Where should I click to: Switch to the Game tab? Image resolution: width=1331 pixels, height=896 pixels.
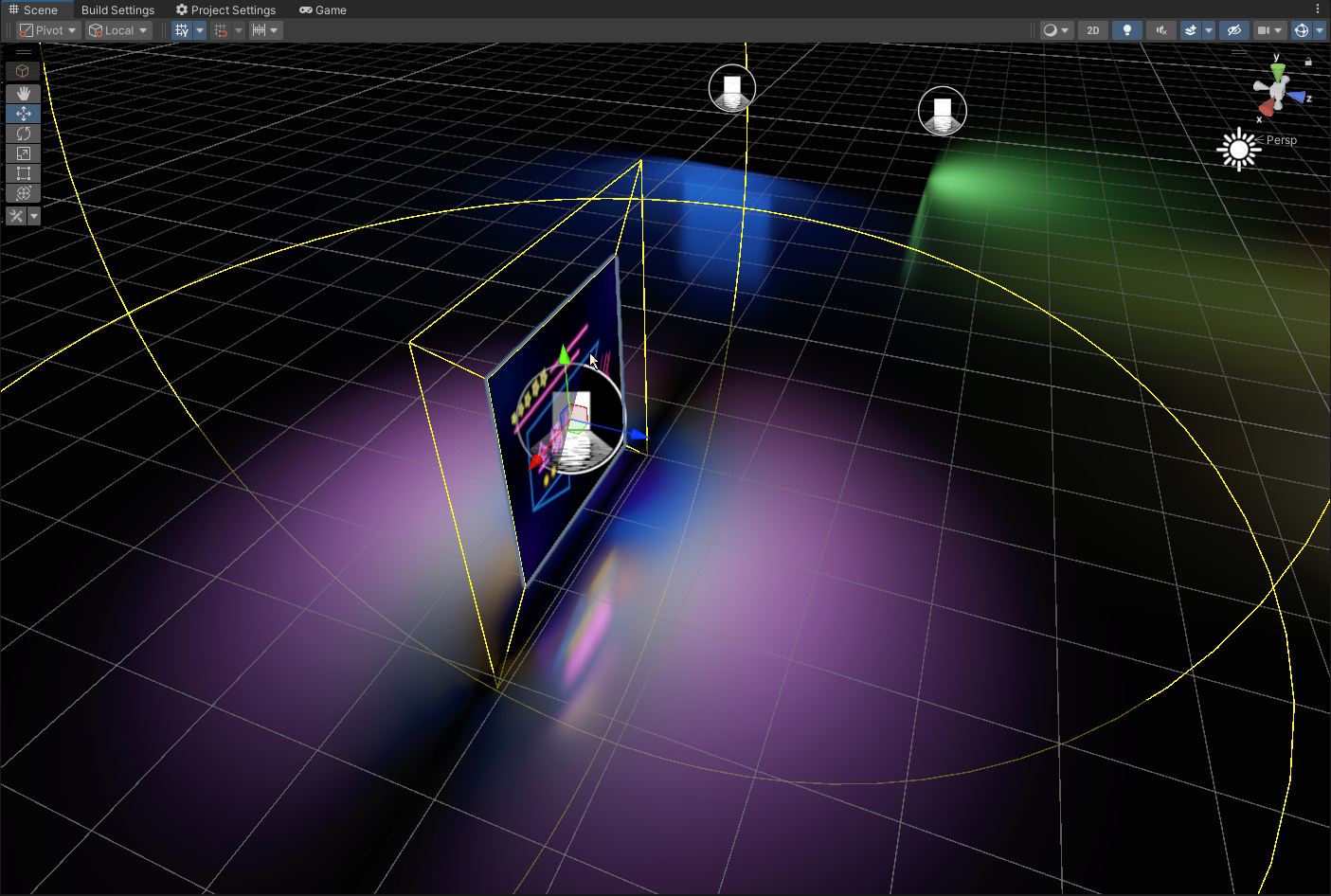(323, 9)
